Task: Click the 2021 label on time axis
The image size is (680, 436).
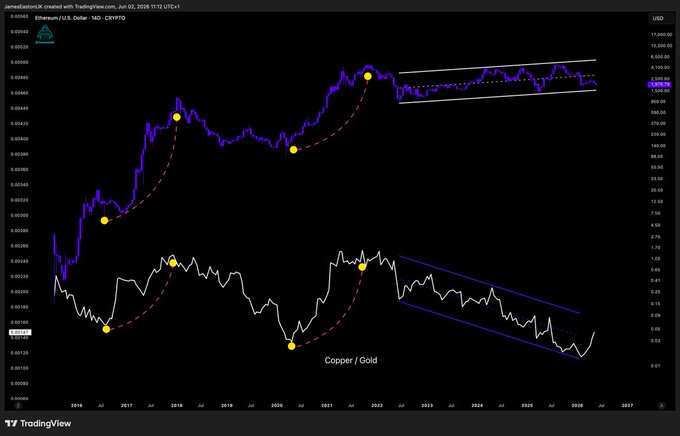Action: click(x=327, y=406)
